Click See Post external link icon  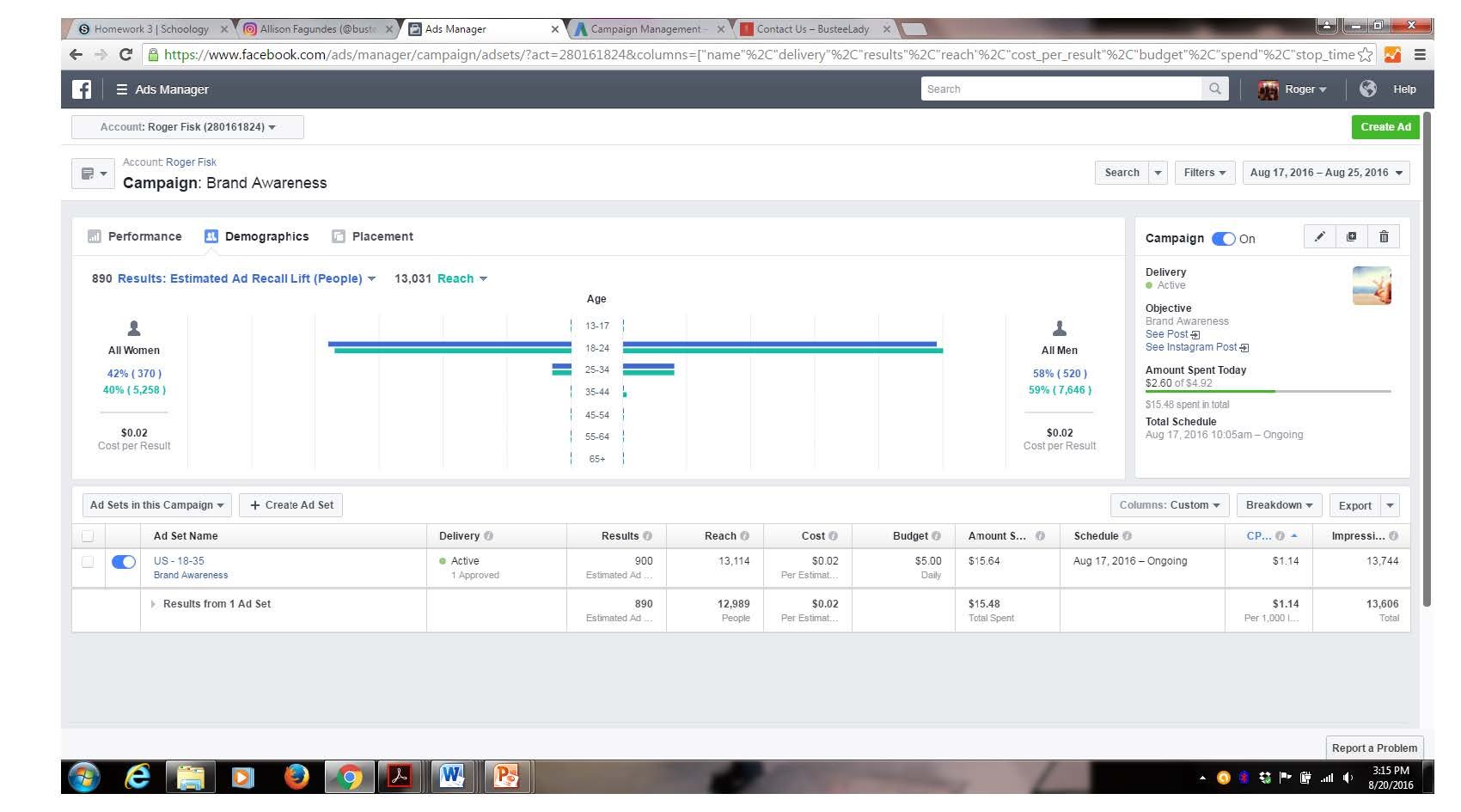[1195, 335]
